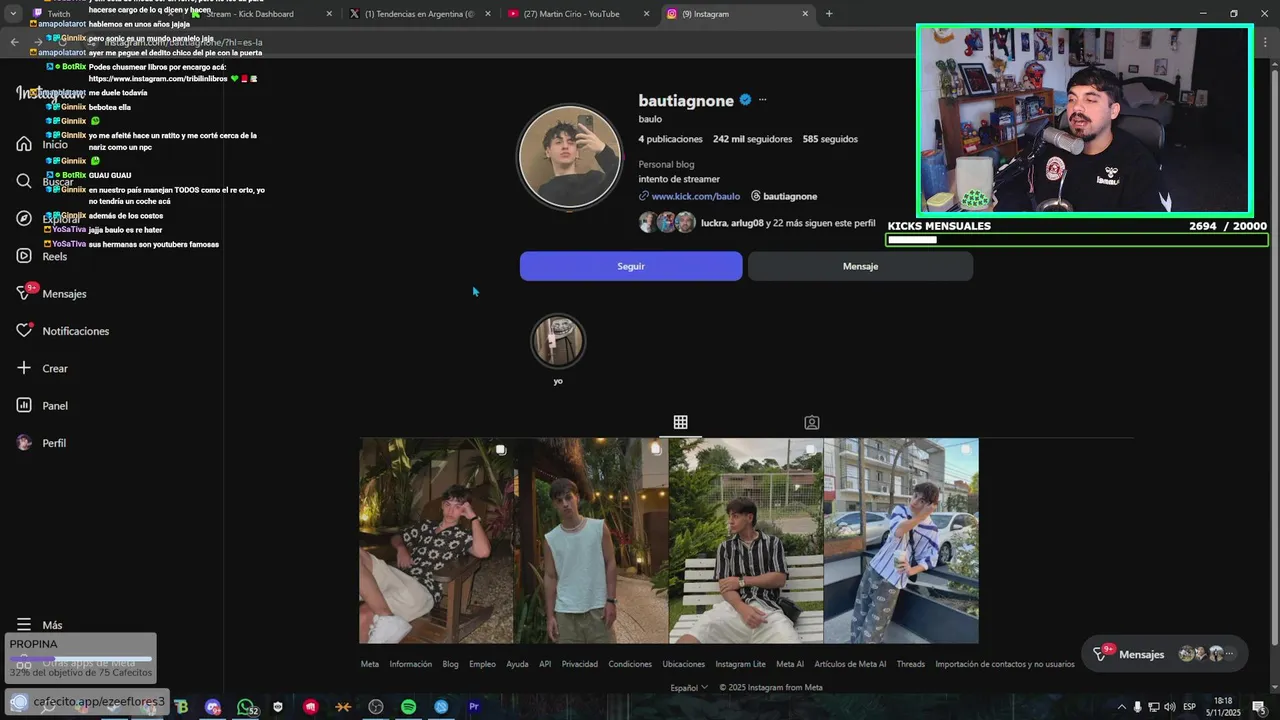Open Notificaciones in Instagram sidebar
Viewport: 1280px width, 720px height.
click(x=62, y=331)
